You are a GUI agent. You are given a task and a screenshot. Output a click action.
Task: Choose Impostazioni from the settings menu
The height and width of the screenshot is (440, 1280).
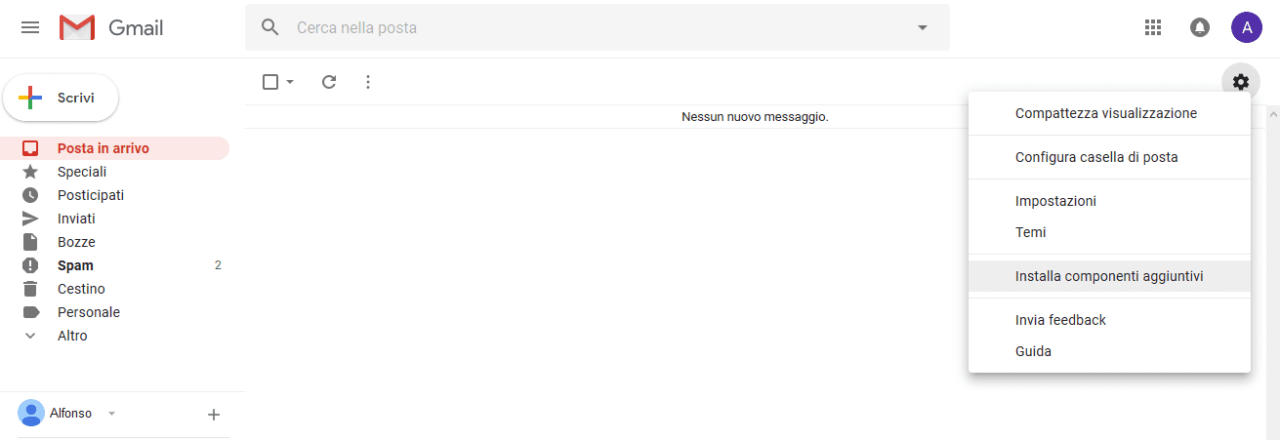pos(1056,201)
